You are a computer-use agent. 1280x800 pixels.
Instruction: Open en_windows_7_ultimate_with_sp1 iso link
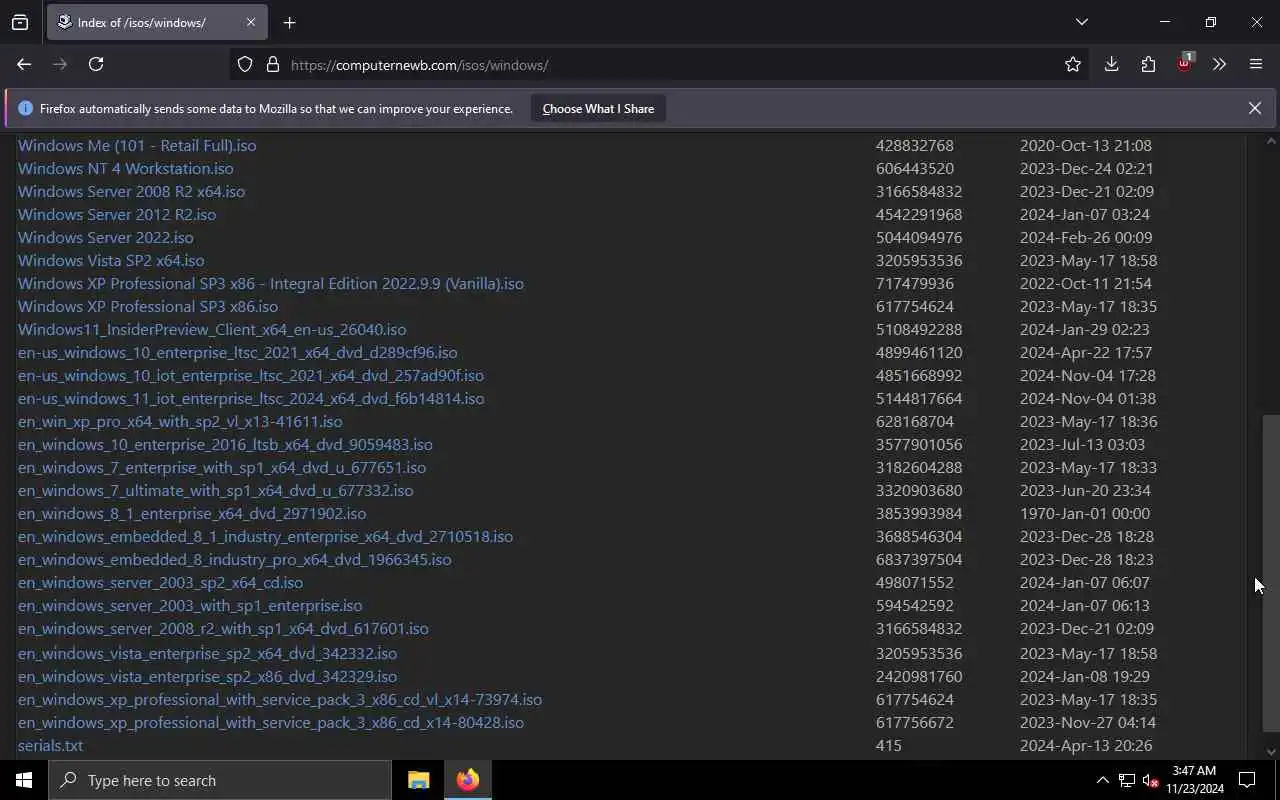216,490
